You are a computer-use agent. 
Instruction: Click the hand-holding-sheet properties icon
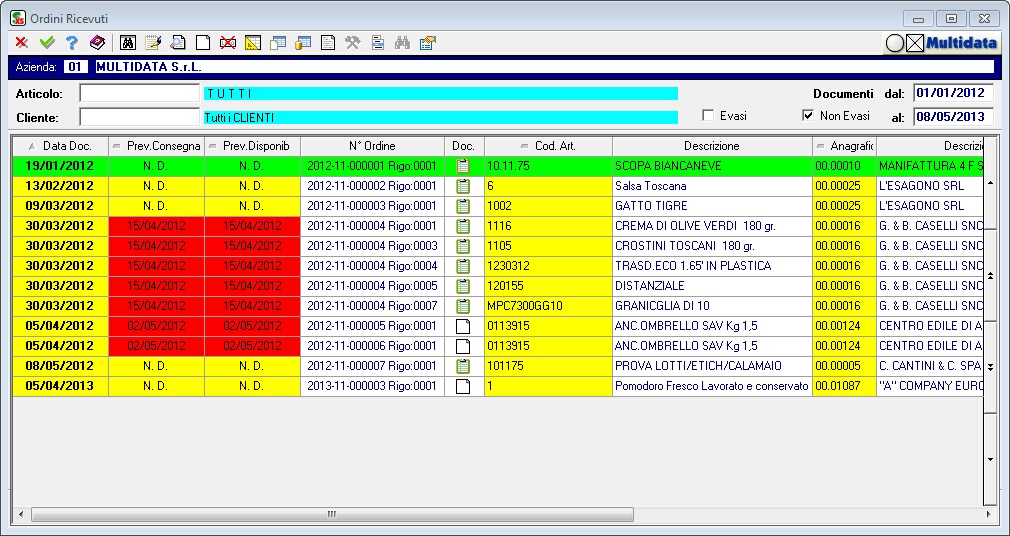[428, 43]
